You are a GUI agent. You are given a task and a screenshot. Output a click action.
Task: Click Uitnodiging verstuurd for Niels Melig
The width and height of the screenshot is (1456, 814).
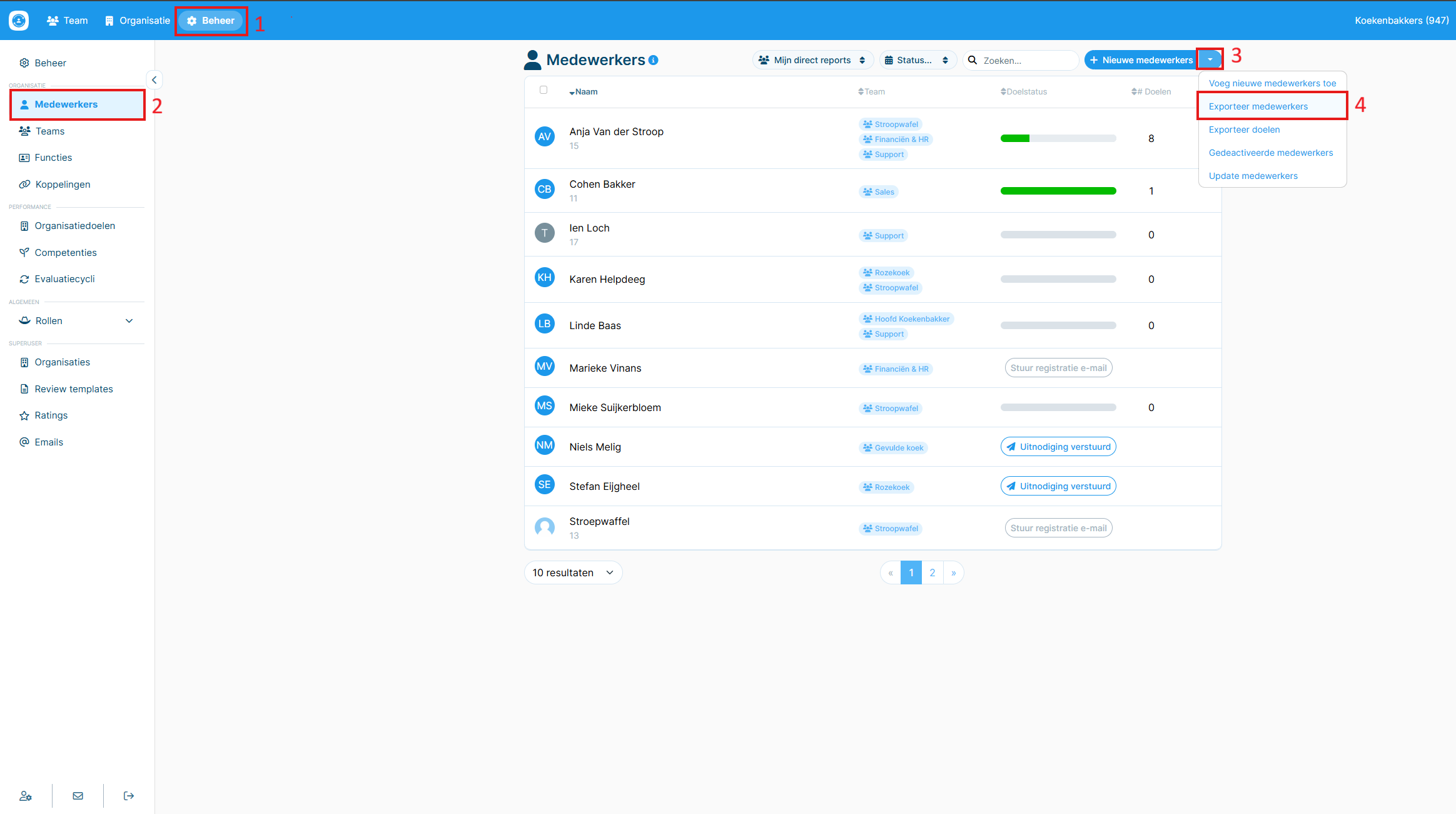pos(1058,447)
